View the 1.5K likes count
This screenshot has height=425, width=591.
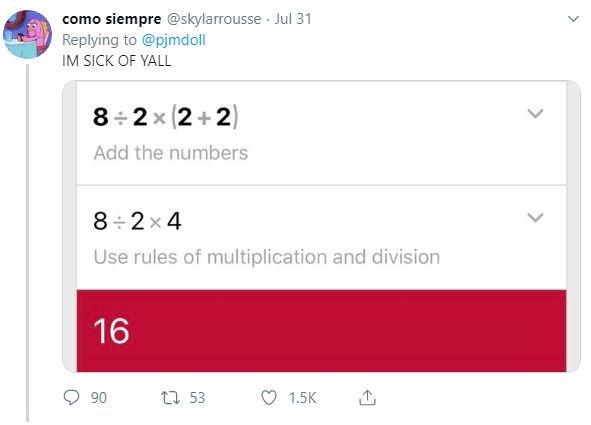tap(302, 398)
